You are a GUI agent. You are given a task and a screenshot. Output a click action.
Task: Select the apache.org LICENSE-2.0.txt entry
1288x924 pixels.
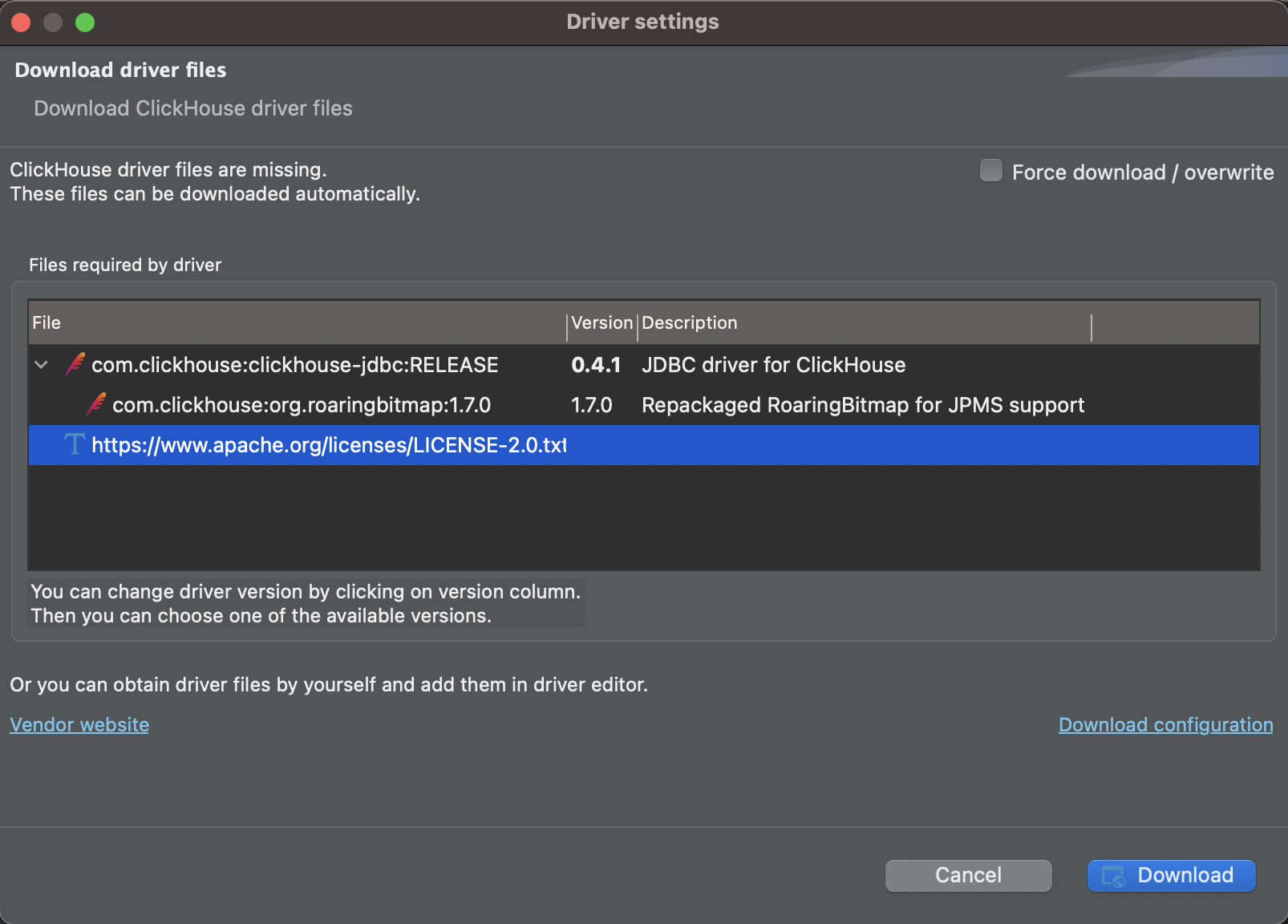(x=329, y=445)
